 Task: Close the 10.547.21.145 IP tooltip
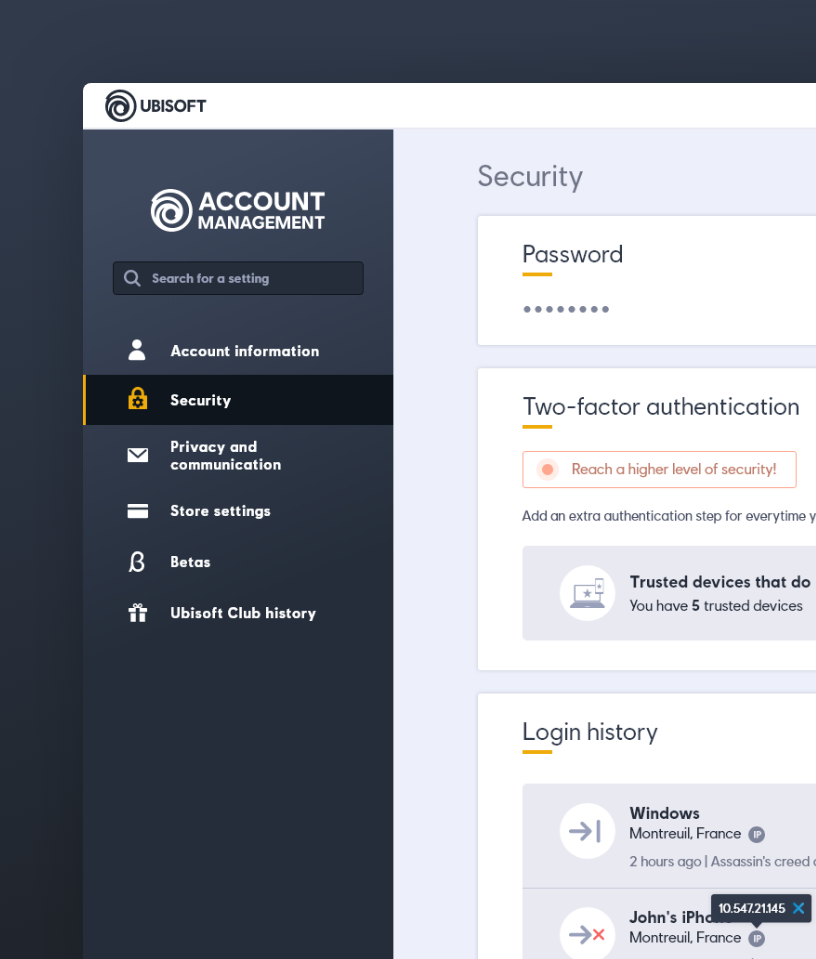pos(798,908)
